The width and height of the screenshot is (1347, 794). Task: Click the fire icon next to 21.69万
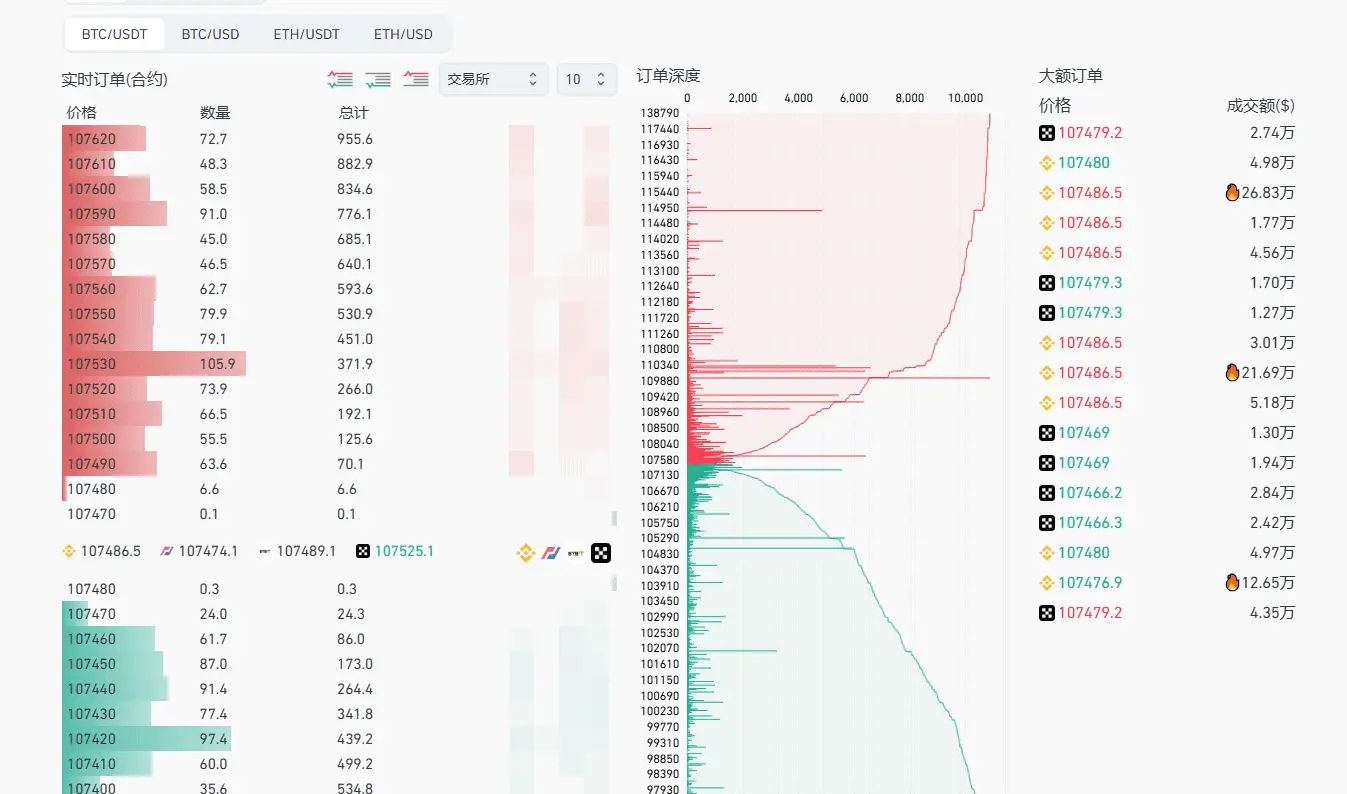coord(1232,372)
